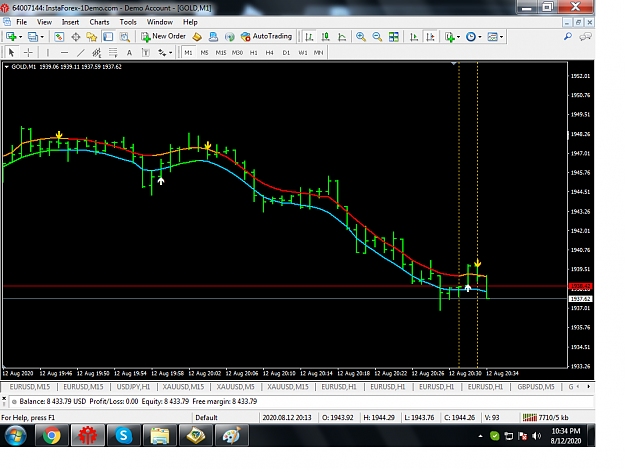
Task: Toggle the Auto Scroll chart option
Action: pyautogui.click(x=414, y=37)
